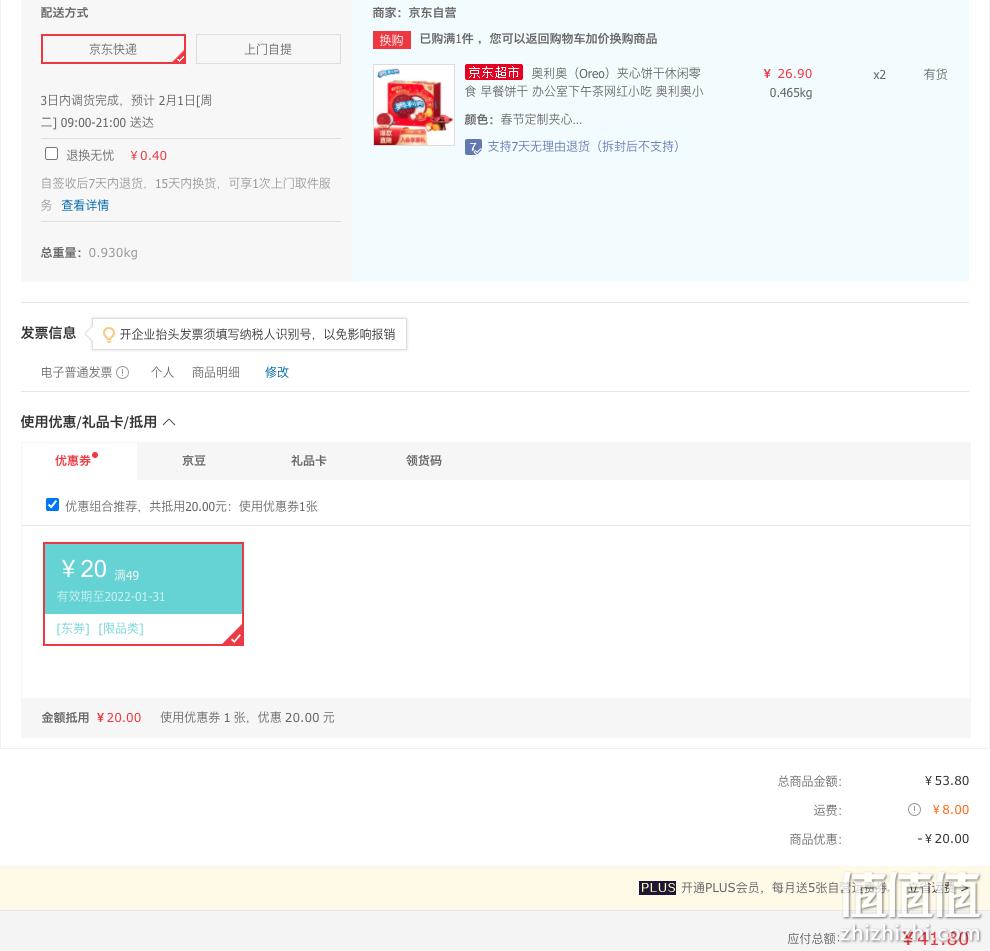Click the x2 quantity text

(x=880, y=75)
